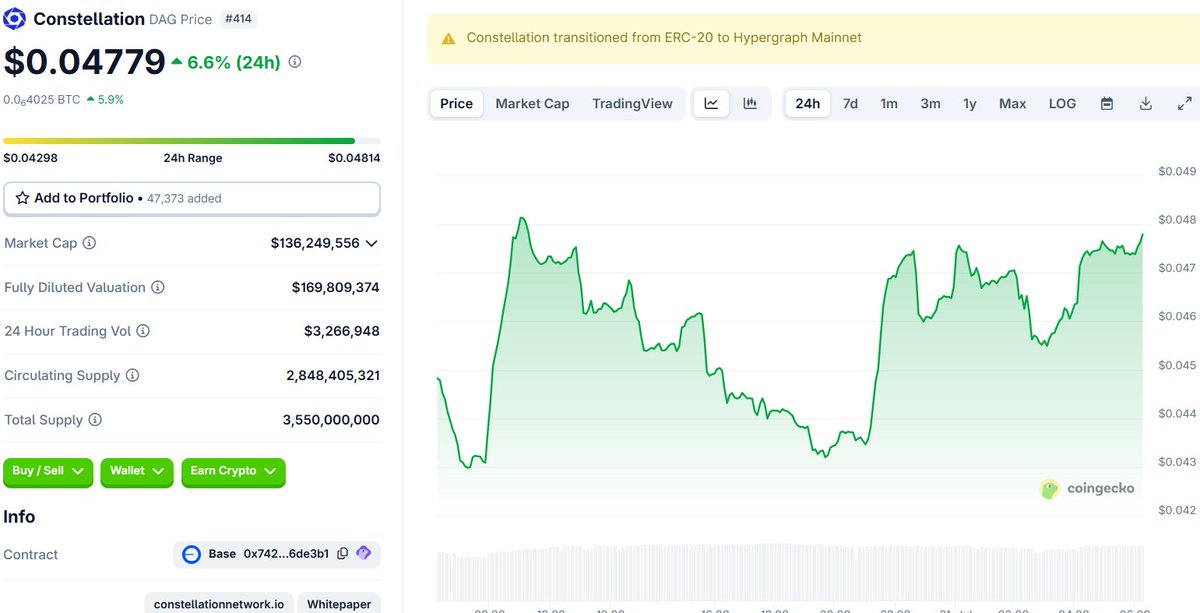The image size is (1200, 613).
Task: Click the Base contract address chip
Action: click(277, 554)
